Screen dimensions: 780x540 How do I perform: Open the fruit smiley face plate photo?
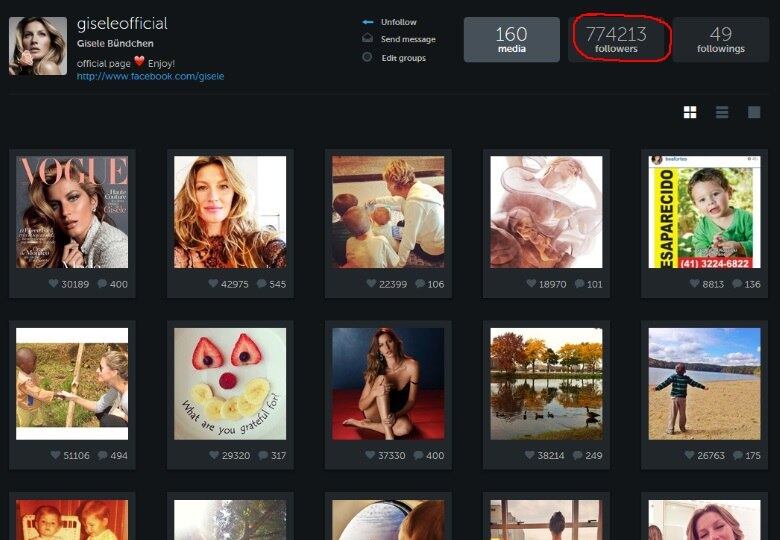(x=230, y=383)
